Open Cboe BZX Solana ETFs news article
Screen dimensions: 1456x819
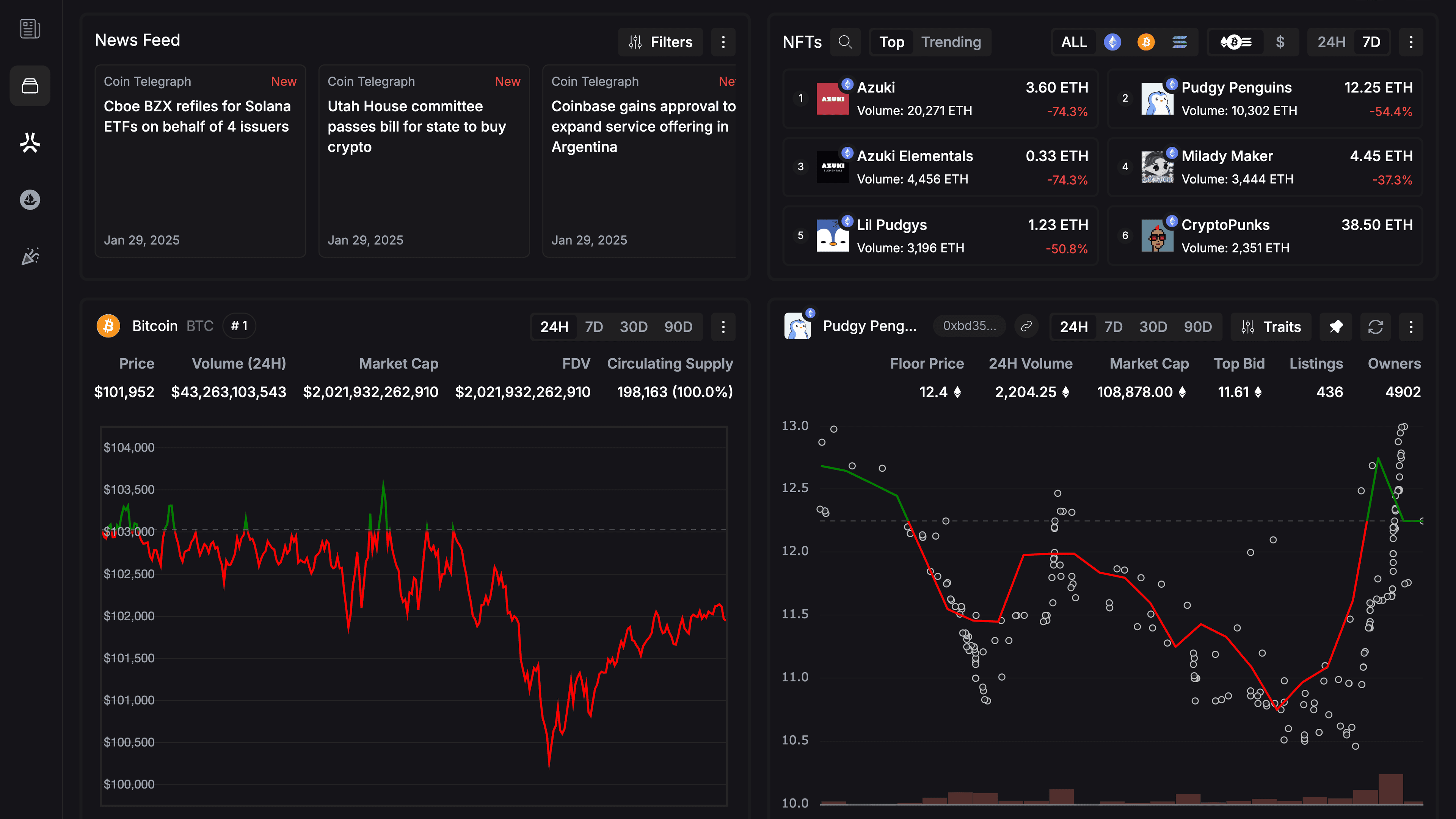(200, 161)
